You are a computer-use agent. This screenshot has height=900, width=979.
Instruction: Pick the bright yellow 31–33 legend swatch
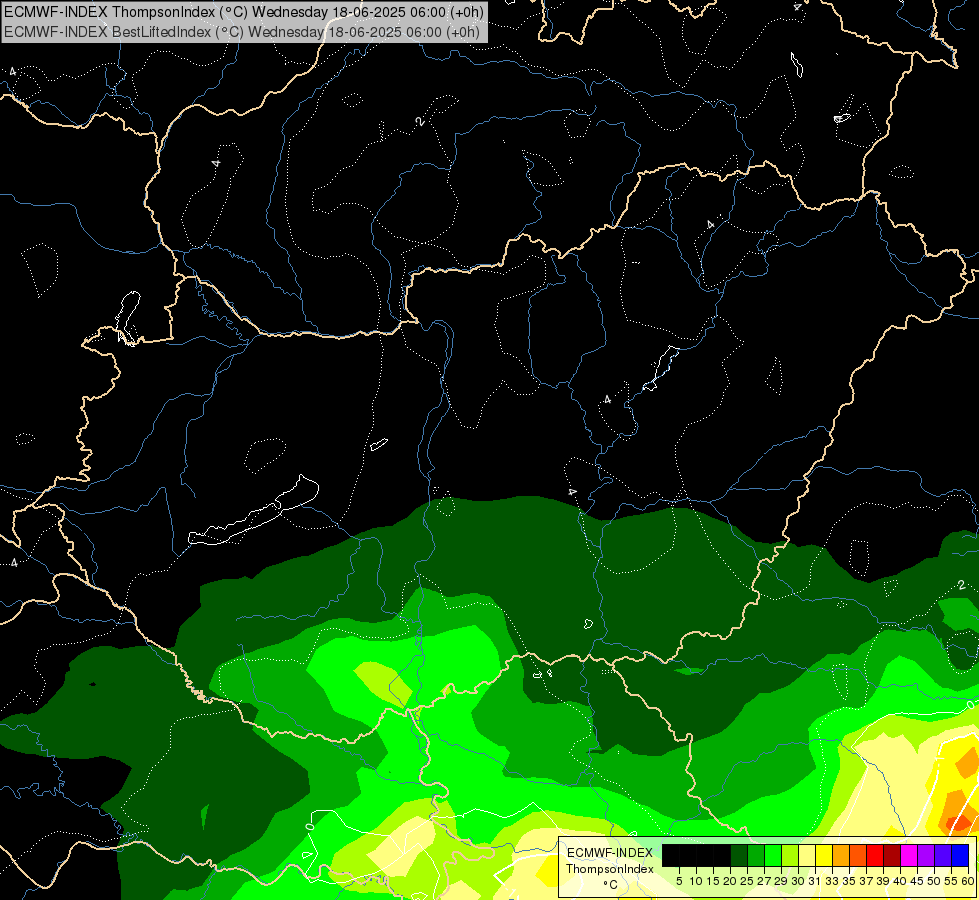tap(824, 855)
